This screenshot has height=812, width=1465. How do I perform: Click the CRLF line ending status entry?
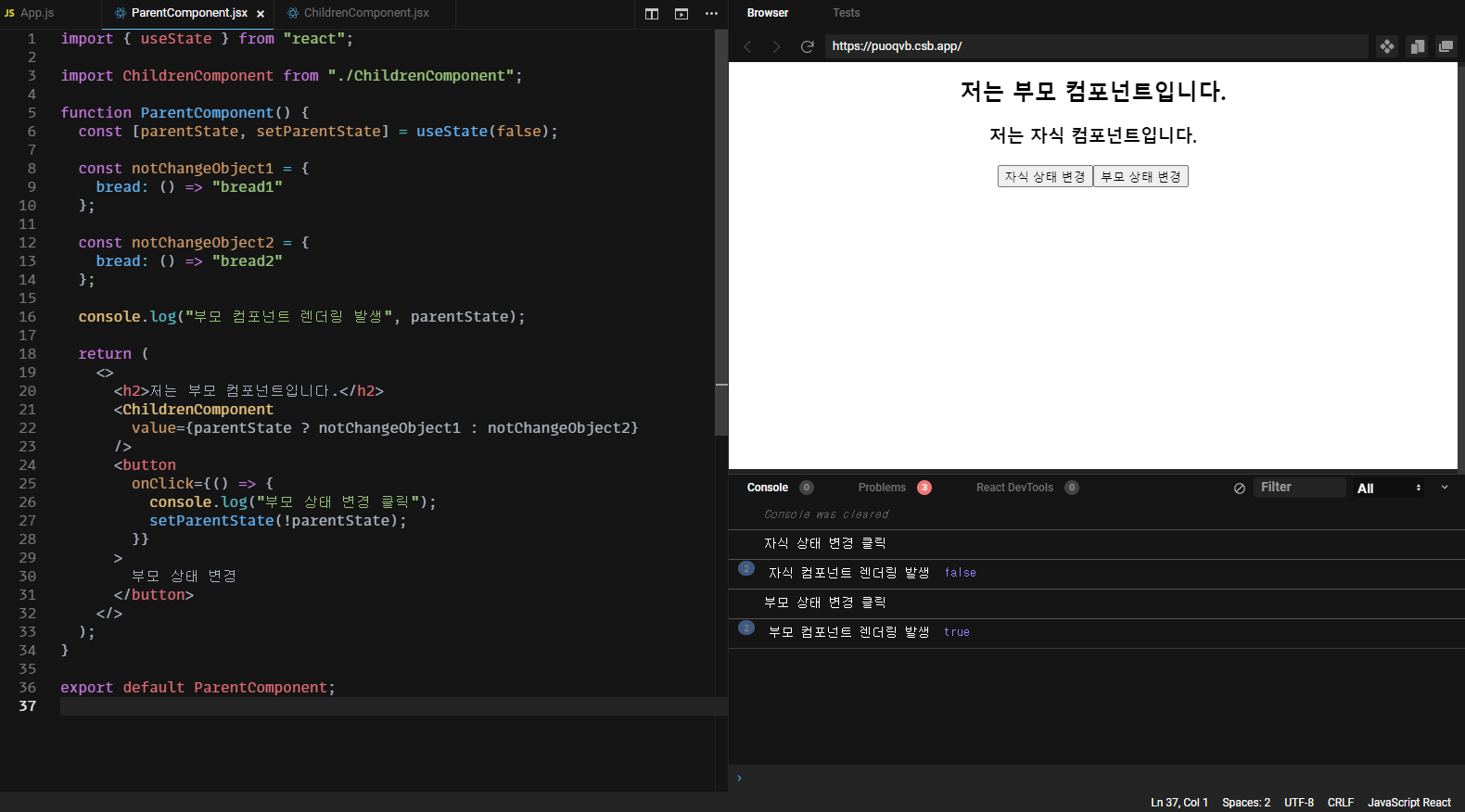click(1341, 803)
